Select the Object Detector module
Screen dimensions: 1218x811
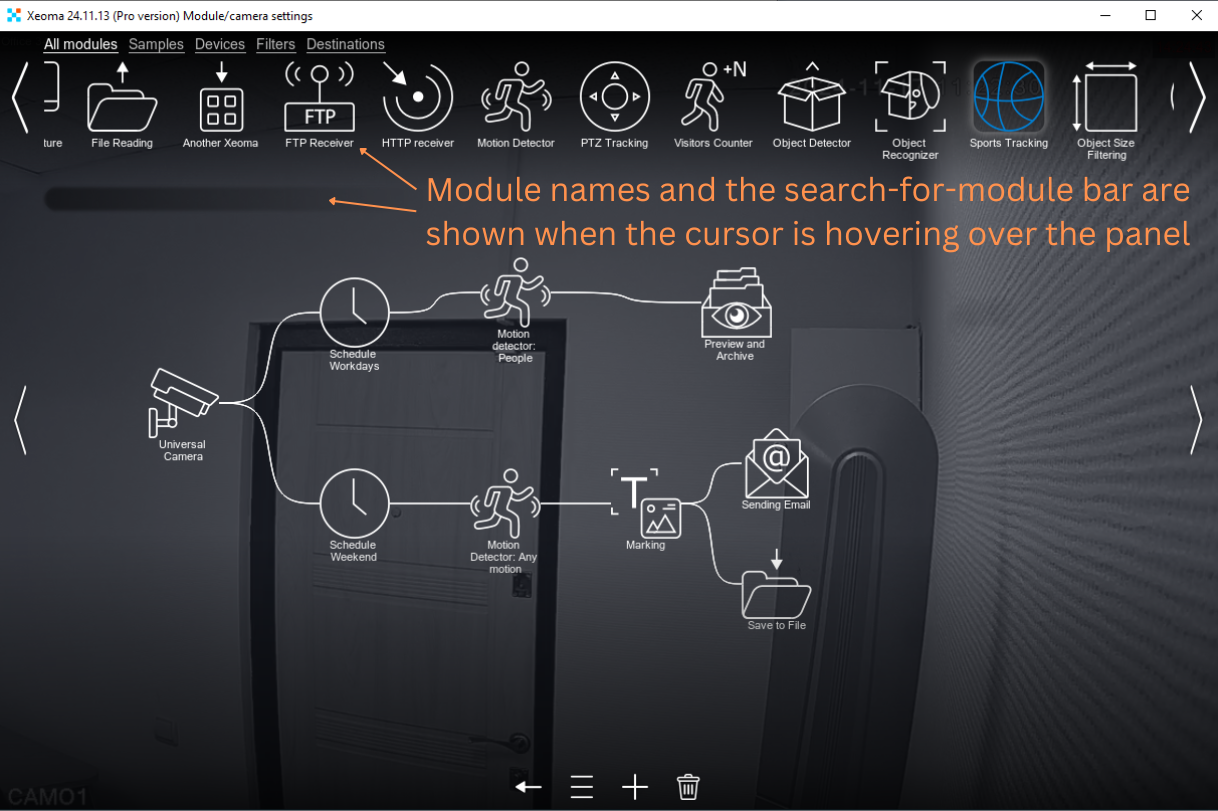[812, 98]
